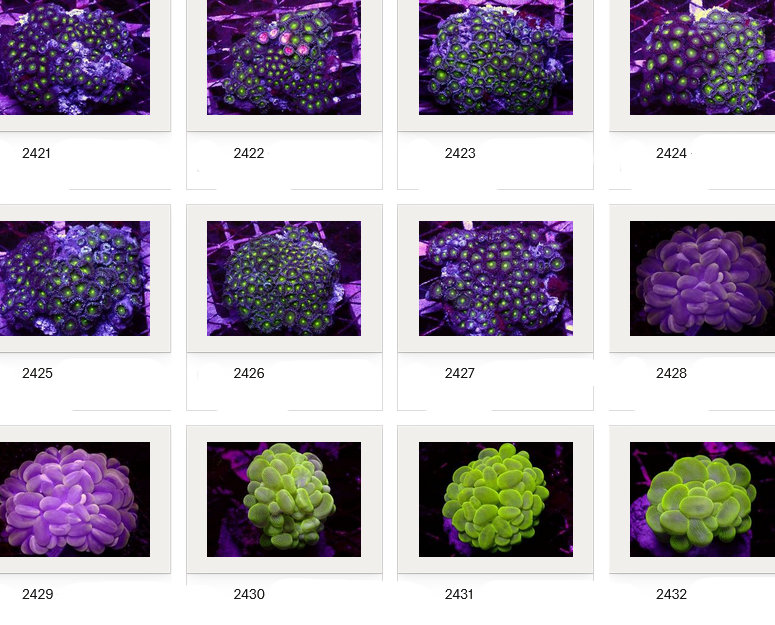Open coral thumbnail with pink polyps 2422

pyautogui.click(x=284, y=57)
